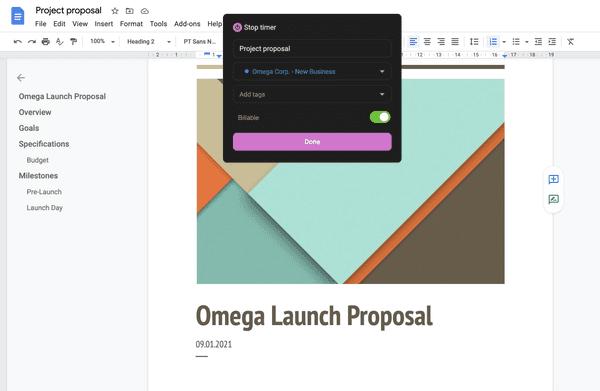Open the Edit menu
The width and height of the screenshot is (600, 391).
59,24
